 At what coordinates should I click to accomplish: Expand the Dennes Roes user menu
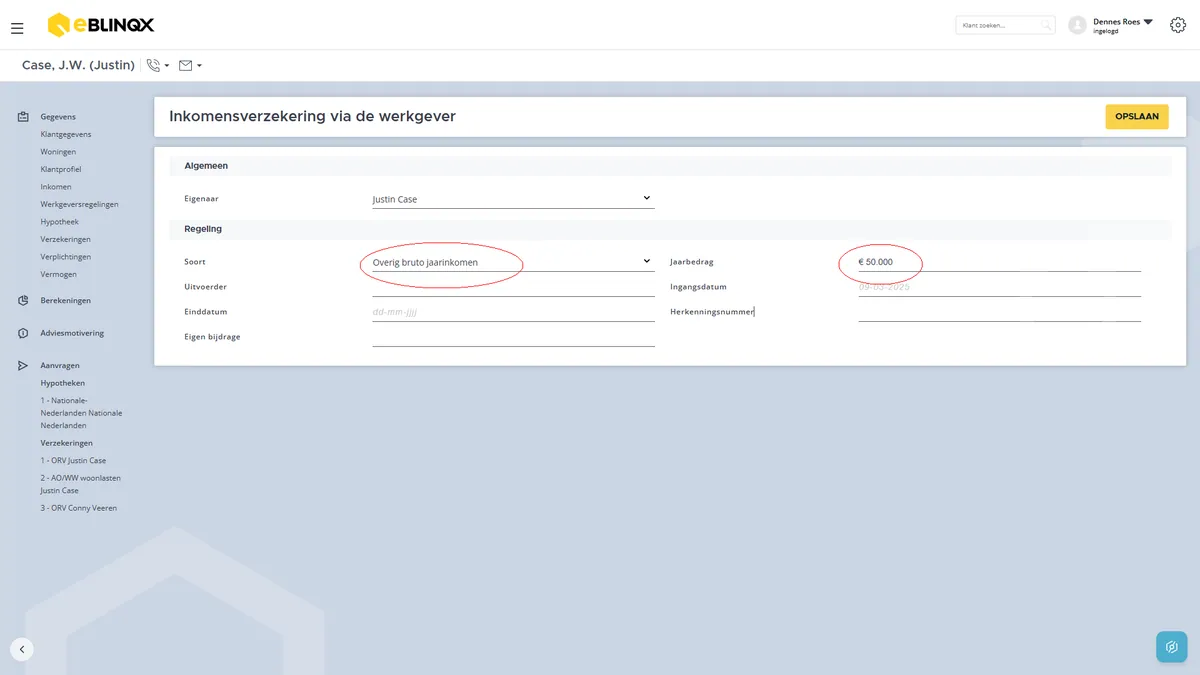point(1147,21)
